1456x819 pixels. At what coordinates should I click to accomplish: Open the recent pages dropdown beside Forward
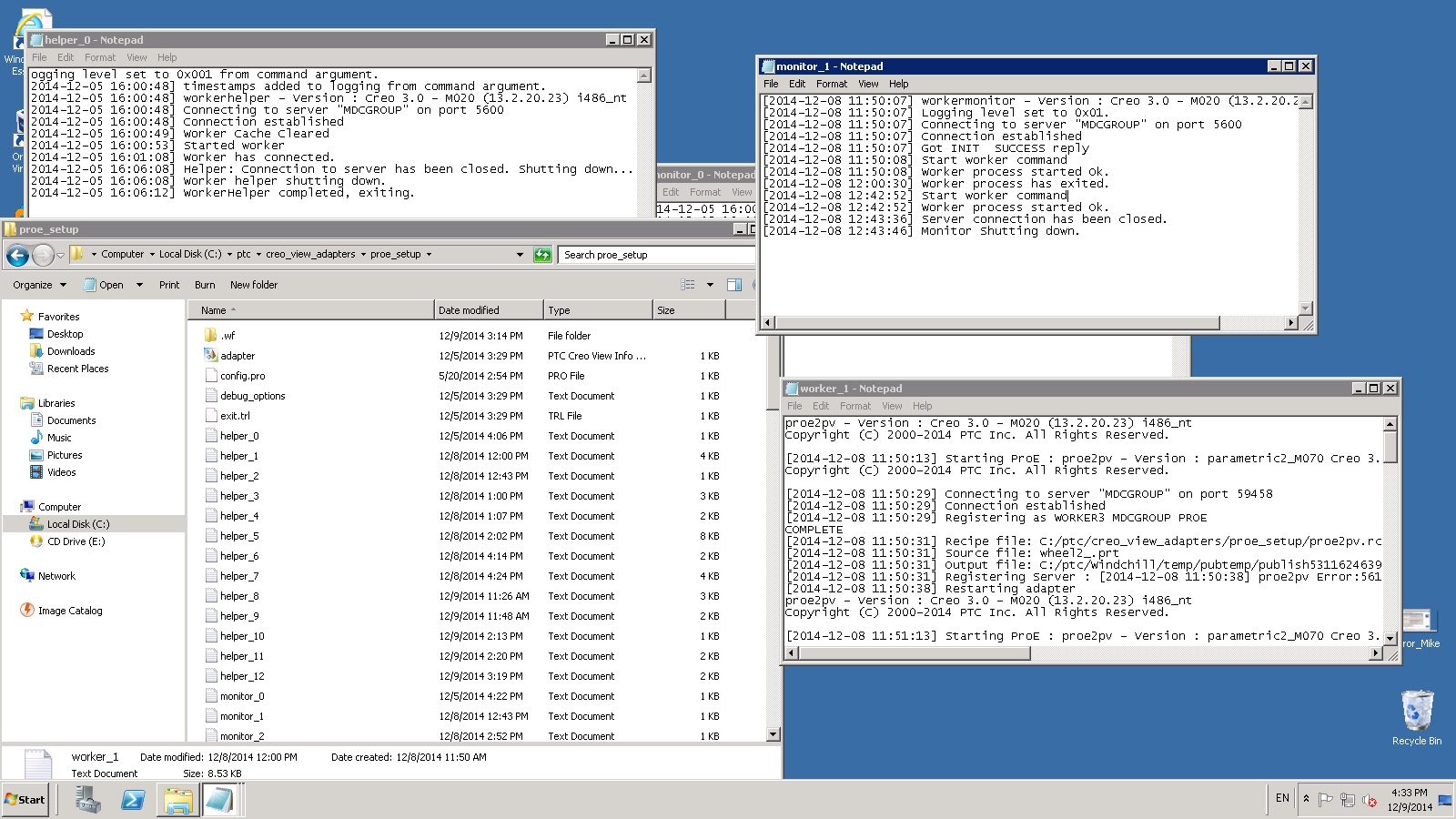(60, 256)
